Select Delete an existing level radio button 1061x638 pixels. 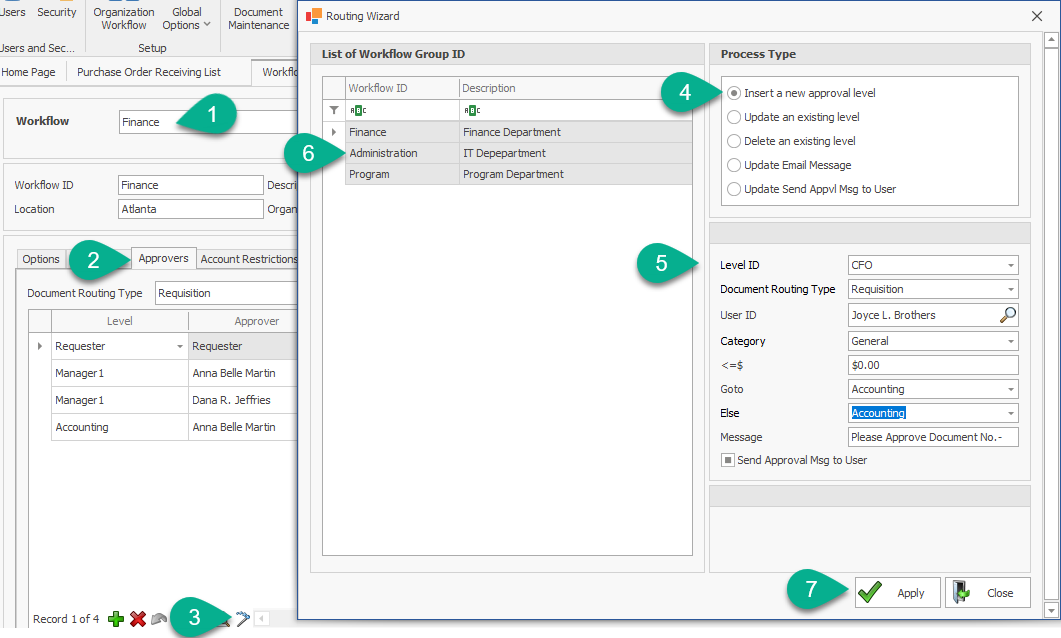[734, 141]
